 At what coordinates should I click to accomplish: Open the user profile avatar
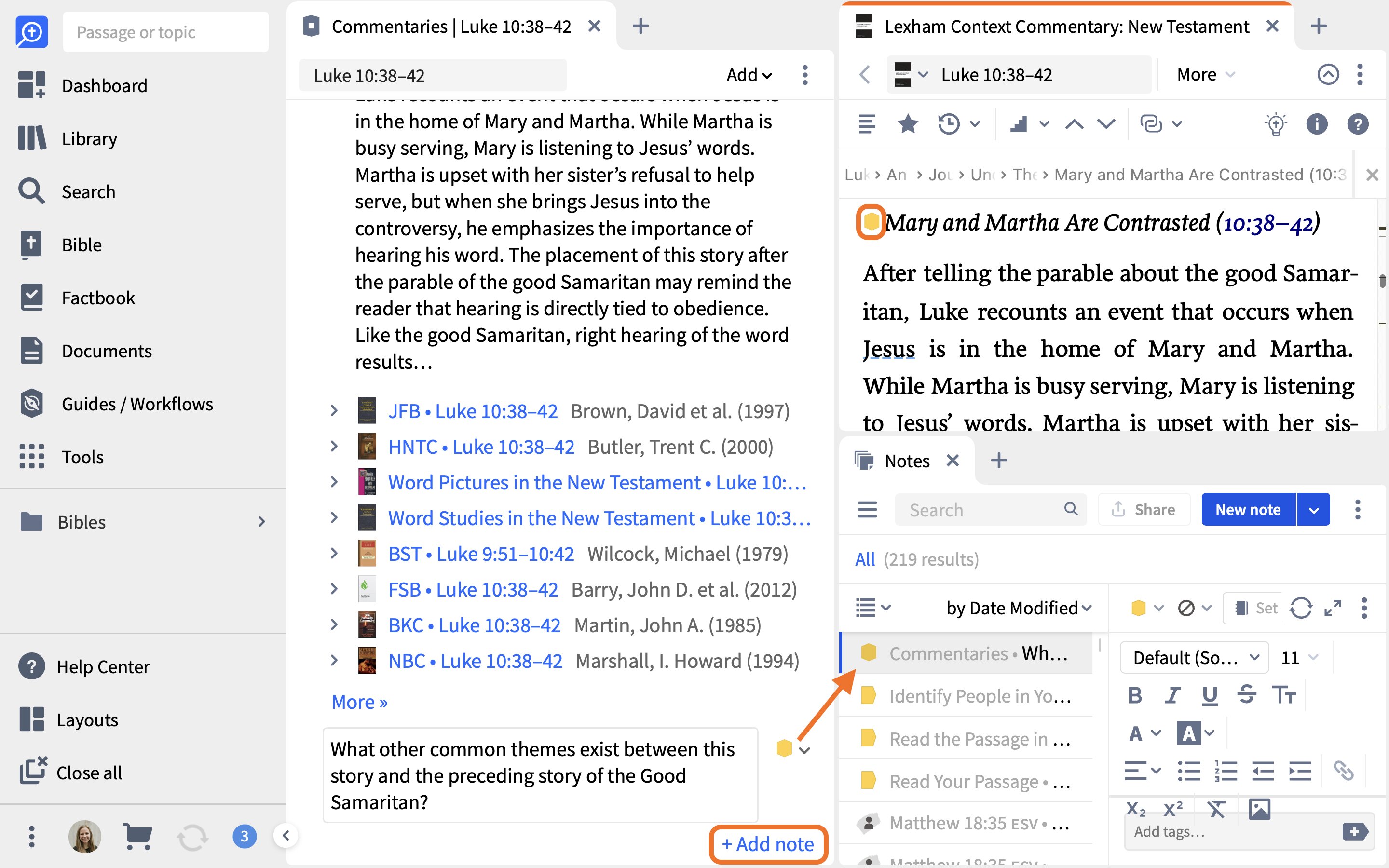click(x=85, y=836)
